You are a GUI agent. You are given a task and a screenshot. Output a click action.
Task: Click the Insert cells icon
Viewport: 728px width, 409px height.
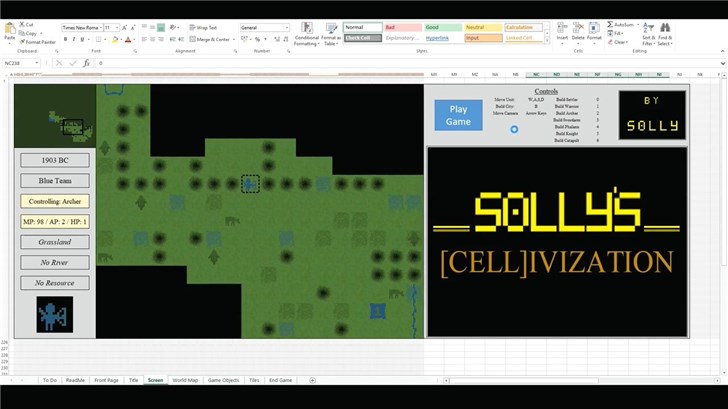(562, 29)
